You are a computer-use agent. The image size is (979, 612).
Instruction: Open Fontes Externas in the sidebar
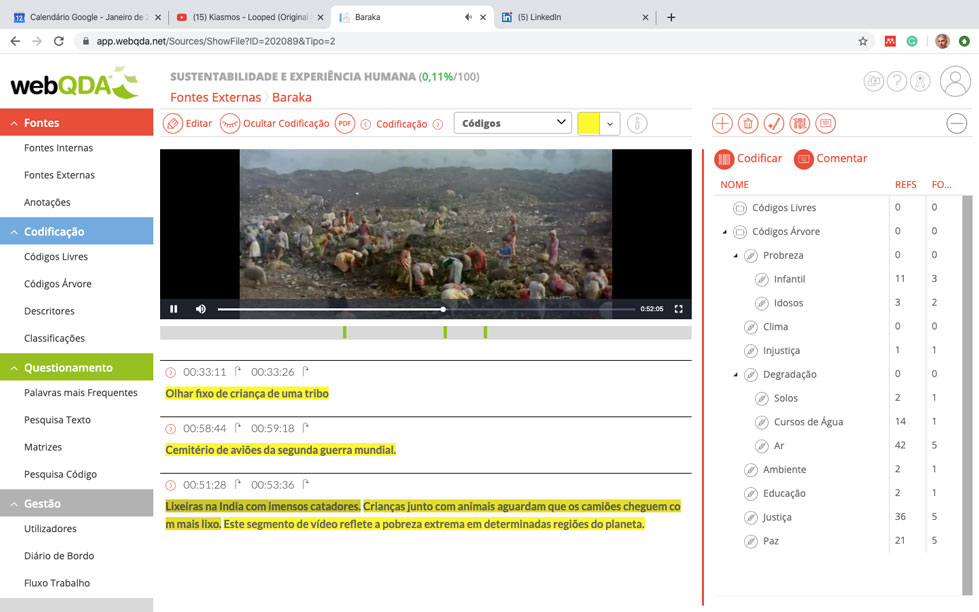[x=59, y=175]
